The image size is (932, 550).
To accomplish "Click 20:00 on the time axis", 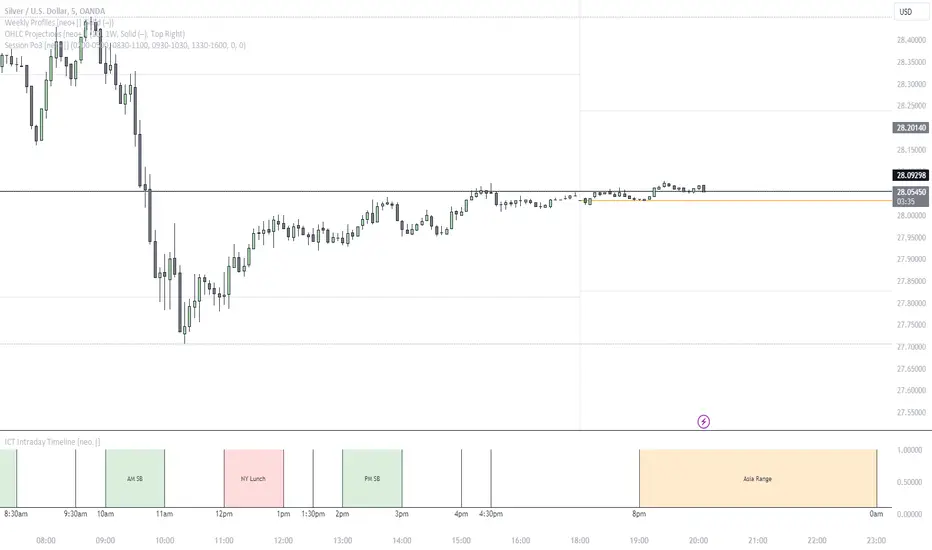I will coord(698,539).
